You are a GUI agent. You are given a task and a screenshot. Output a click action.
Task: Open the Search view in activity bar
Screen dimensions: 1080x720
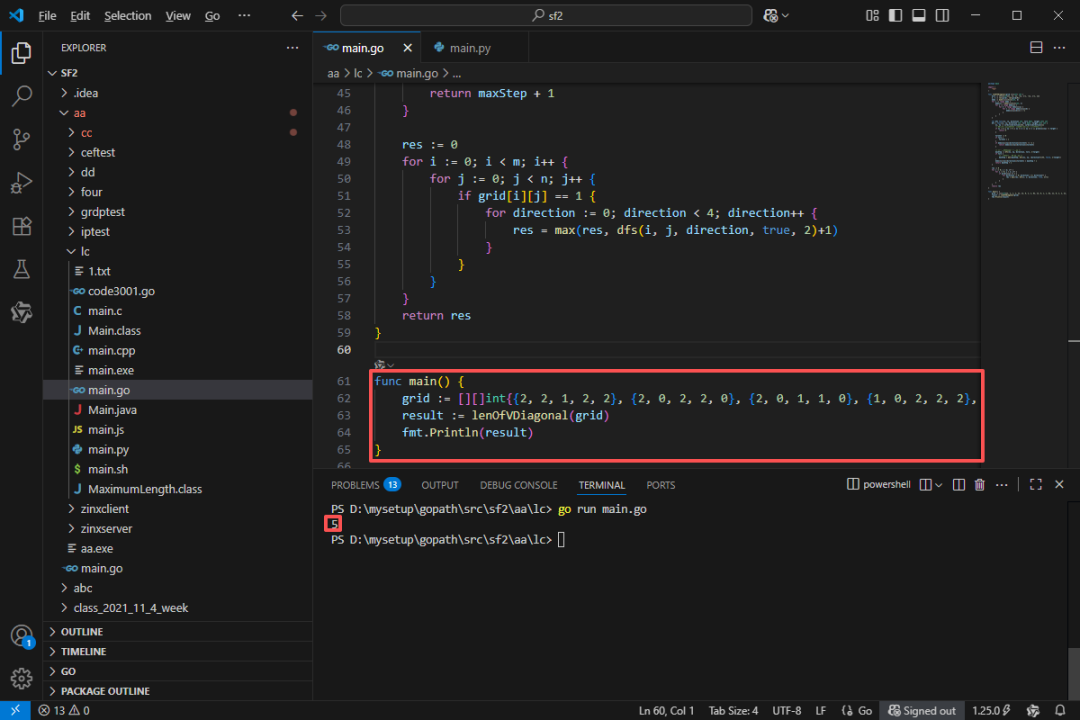coord(21,96)
